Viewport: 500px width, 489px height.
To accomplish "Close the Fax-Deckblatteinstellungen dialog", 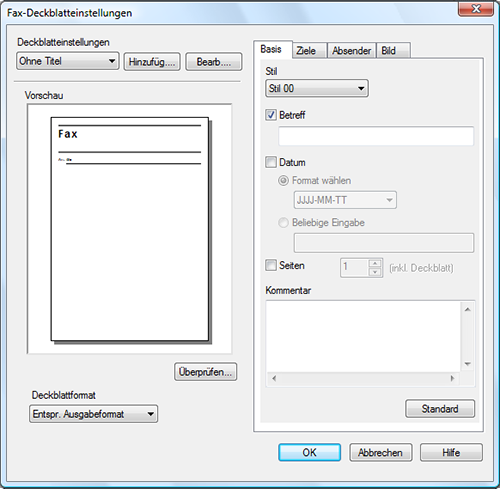I will point(476,9).
